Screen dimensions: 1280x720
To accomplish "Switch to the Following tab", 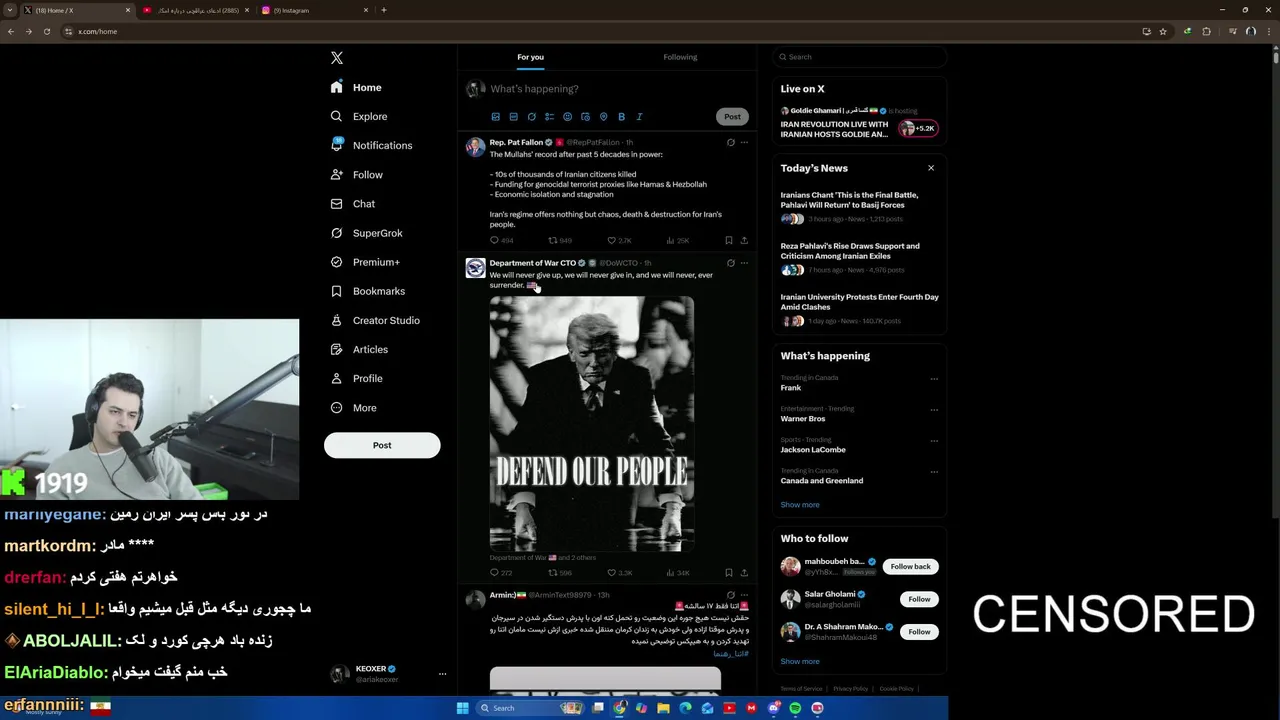I will [680, 57].
